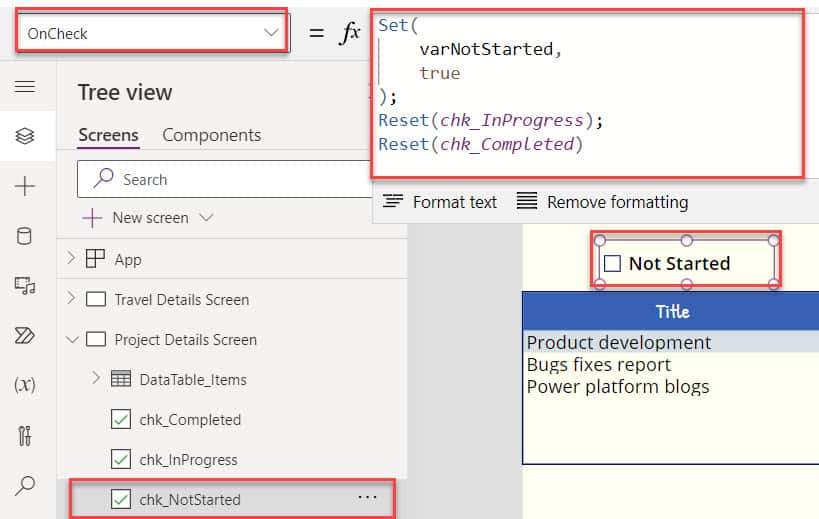
Task: Open the hamburger menu icon in the left rail
Action: pyautogui.click(x=25, y=86)
